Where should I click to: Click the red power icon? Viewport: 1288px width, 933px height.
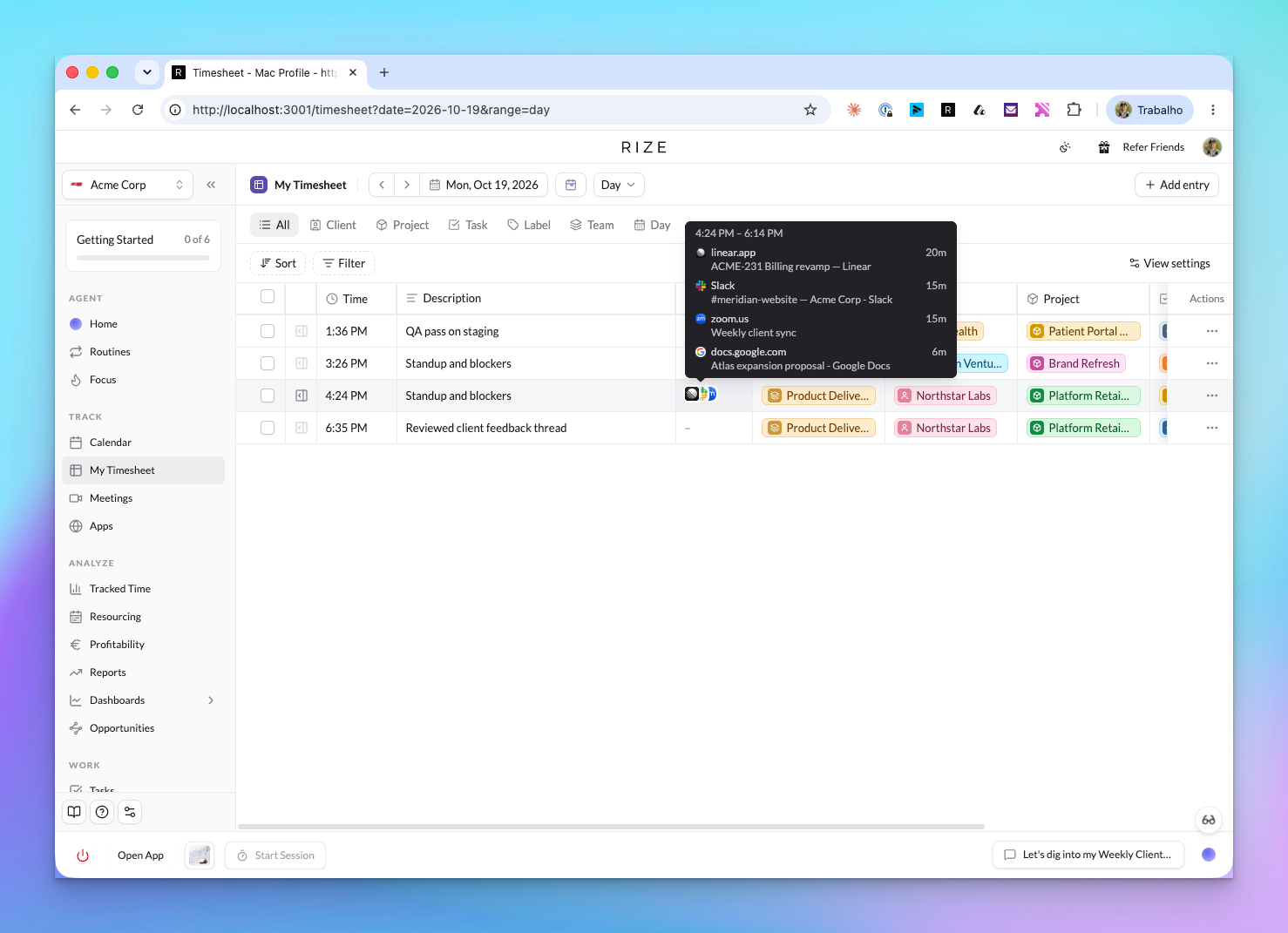[83, 855]
